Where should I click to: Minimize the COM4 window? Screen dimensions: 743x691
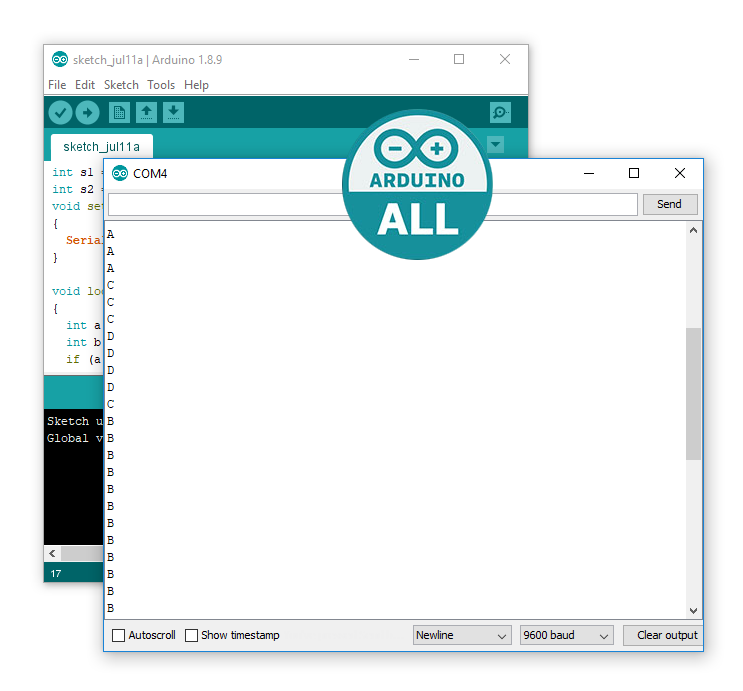(x=589, y=173)
